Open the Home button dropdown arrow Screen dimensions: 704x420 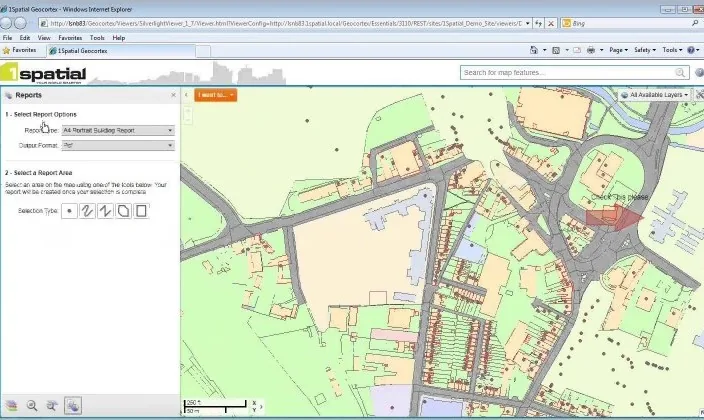544,50
